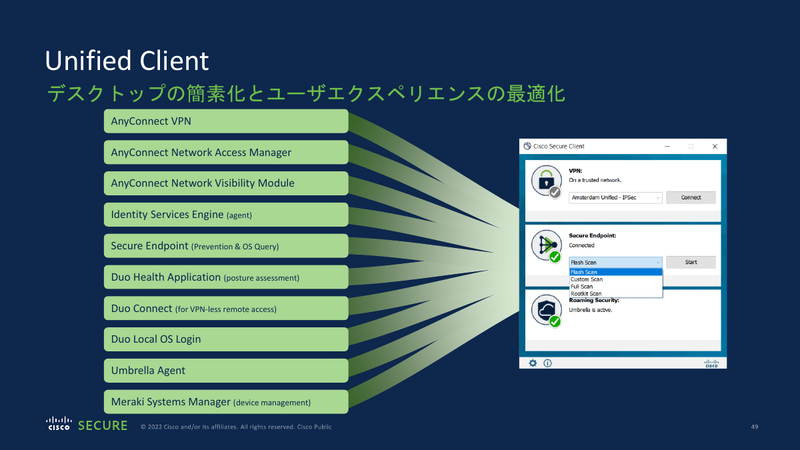
Task: Choose Custom Scan from the scan list
Action: click(615, 279)
